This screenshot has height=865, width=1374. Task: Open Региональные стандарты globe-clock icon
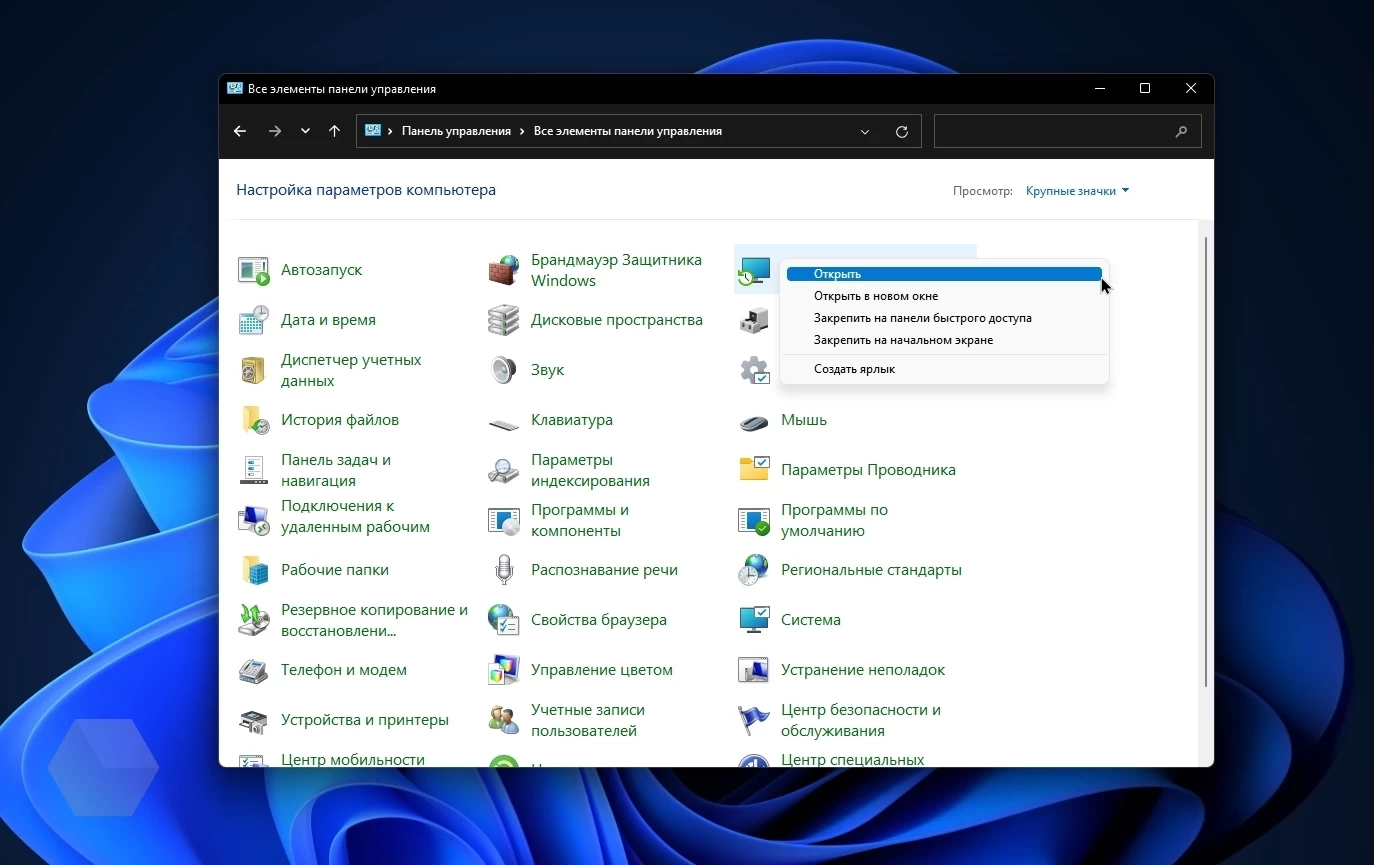pos(754,570)
